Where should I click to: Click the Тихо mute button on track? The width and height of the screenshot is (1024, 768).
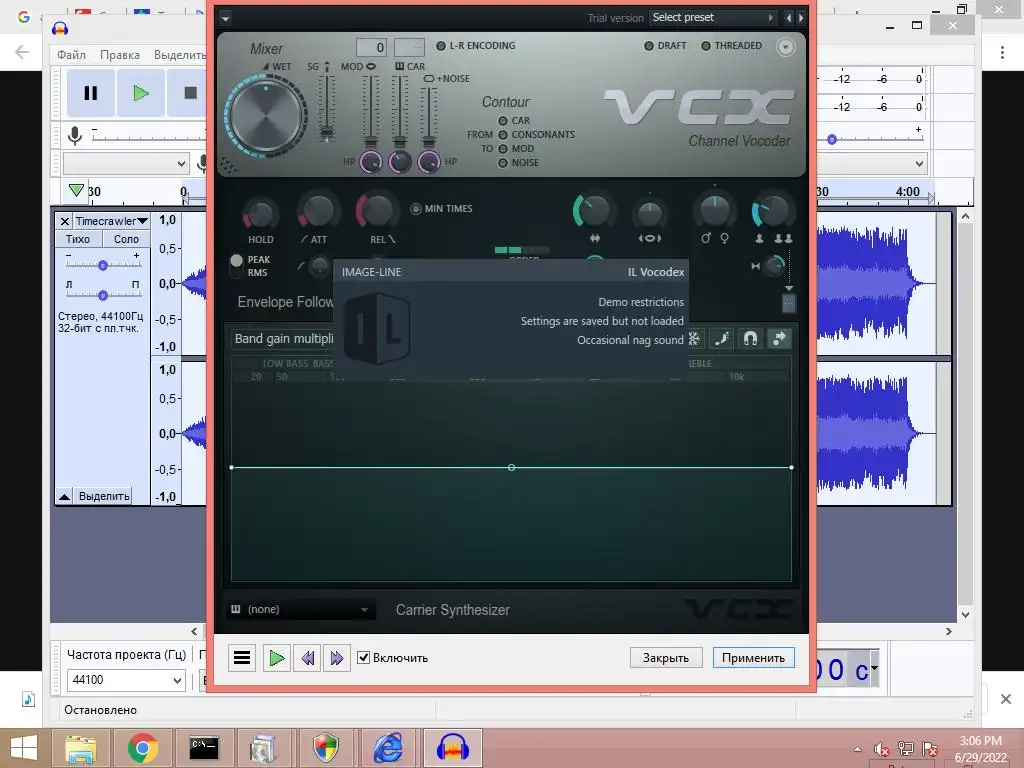pyautogui.click(x=78, y=239)
